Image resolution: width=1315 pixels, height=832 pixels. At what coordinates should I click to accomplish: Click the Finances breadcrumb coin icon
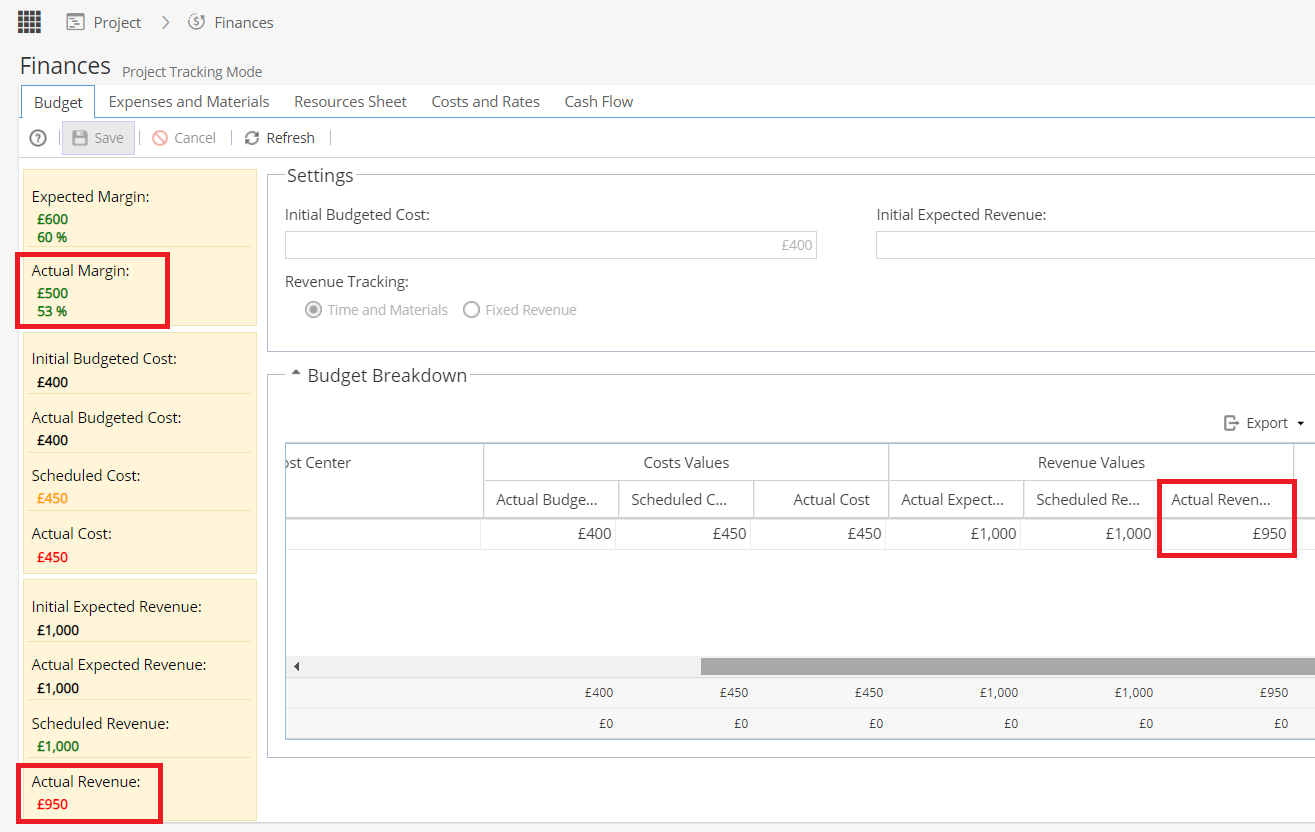point(197,22)
